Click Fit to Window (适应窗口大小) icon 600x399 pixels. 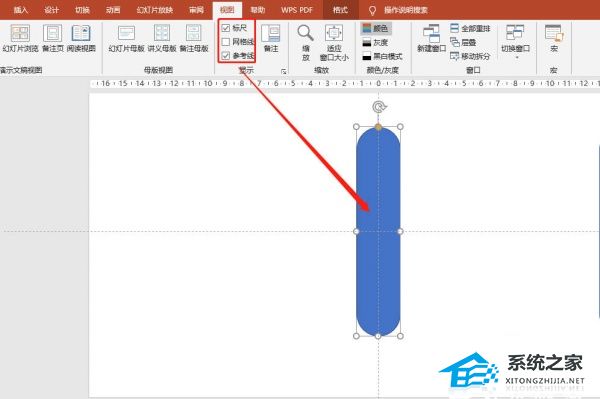(x=334, y=34)
